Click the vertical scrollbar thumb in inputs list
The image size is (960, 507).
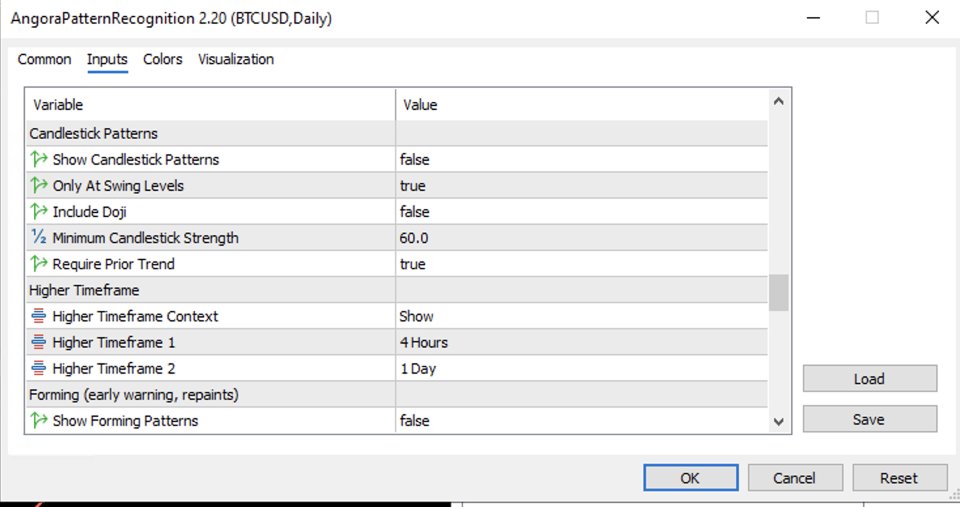coord(779,293)
